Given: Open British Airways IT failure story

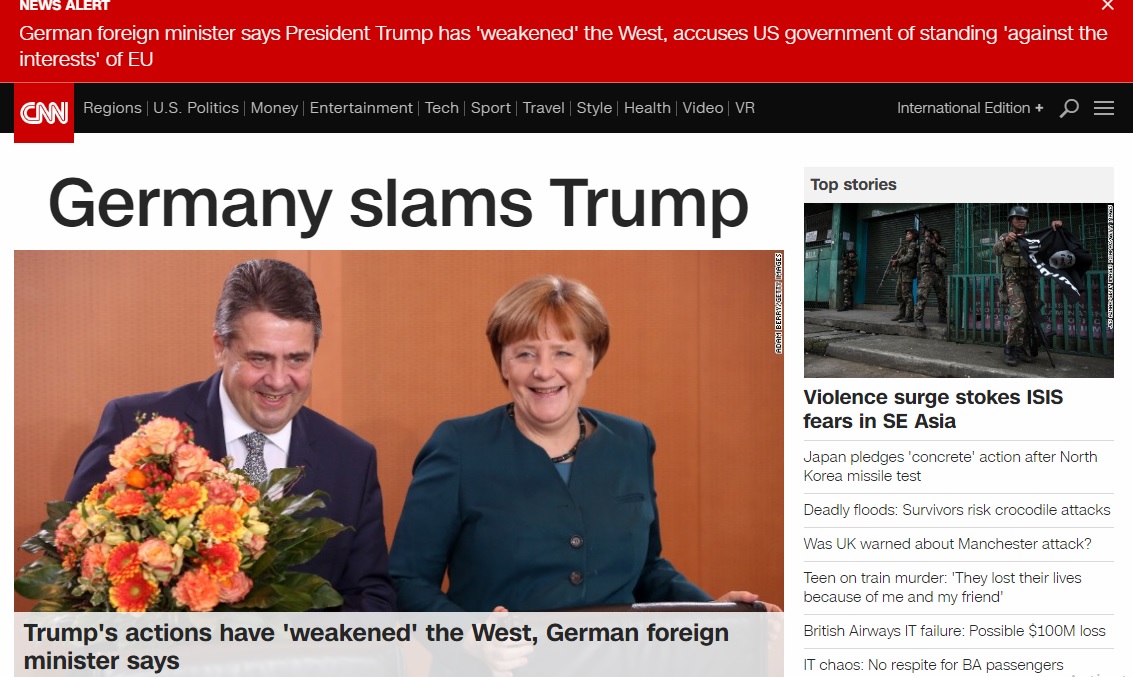Looking at the screenshot, I should point(954,631).
